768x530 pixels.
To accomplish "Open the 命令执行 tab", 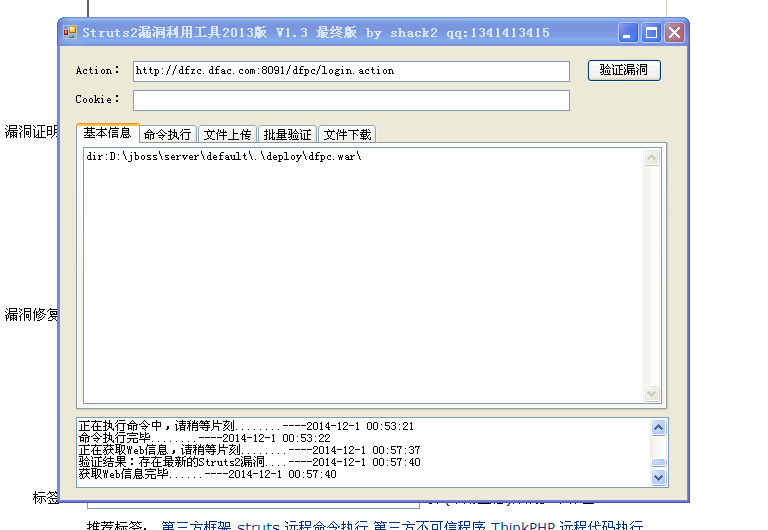I will coord(168,135).
